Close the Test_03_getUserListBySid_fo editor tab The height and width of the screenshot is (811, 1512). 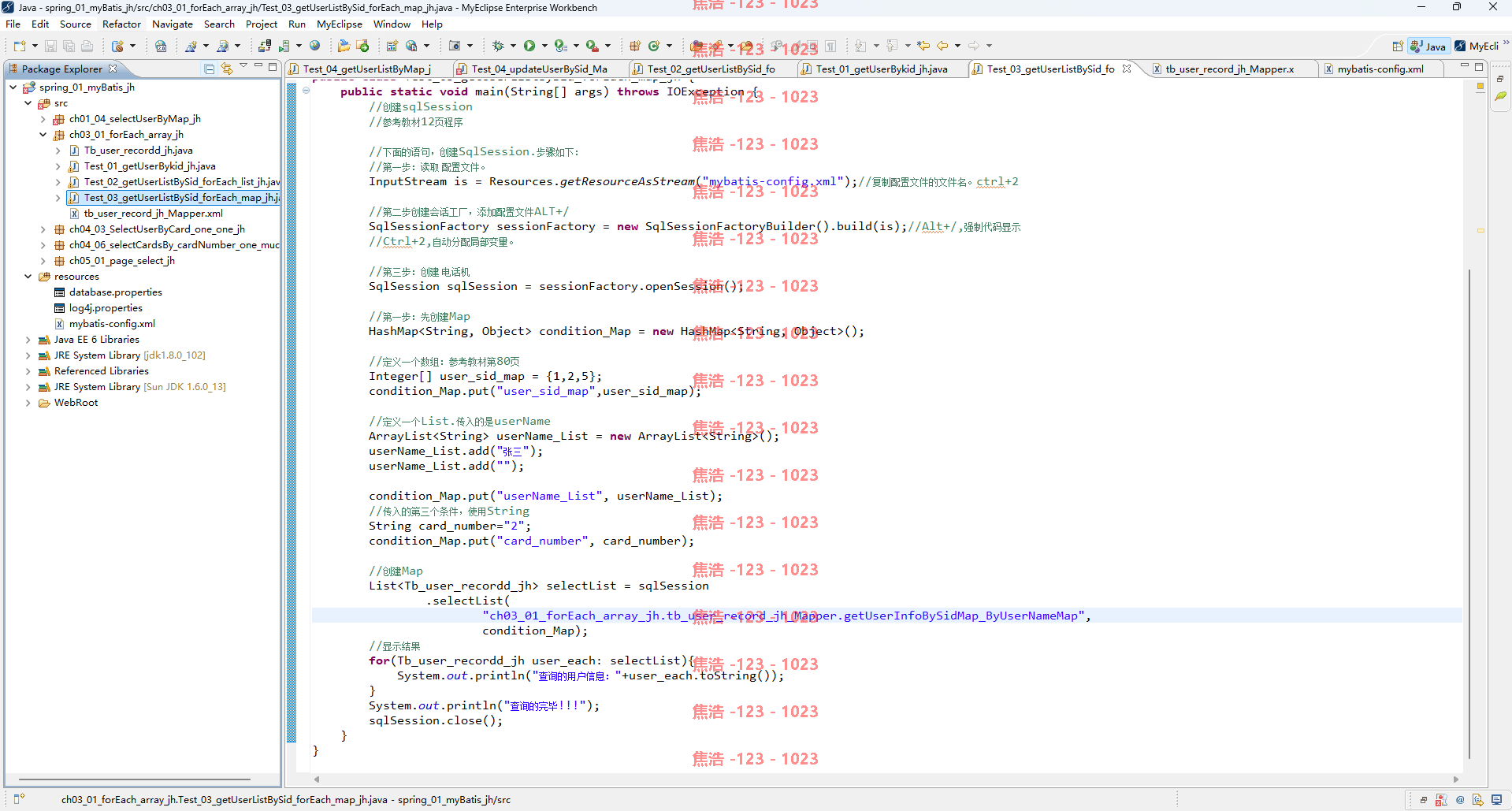pyautogui.click(x=1127, y=69)
